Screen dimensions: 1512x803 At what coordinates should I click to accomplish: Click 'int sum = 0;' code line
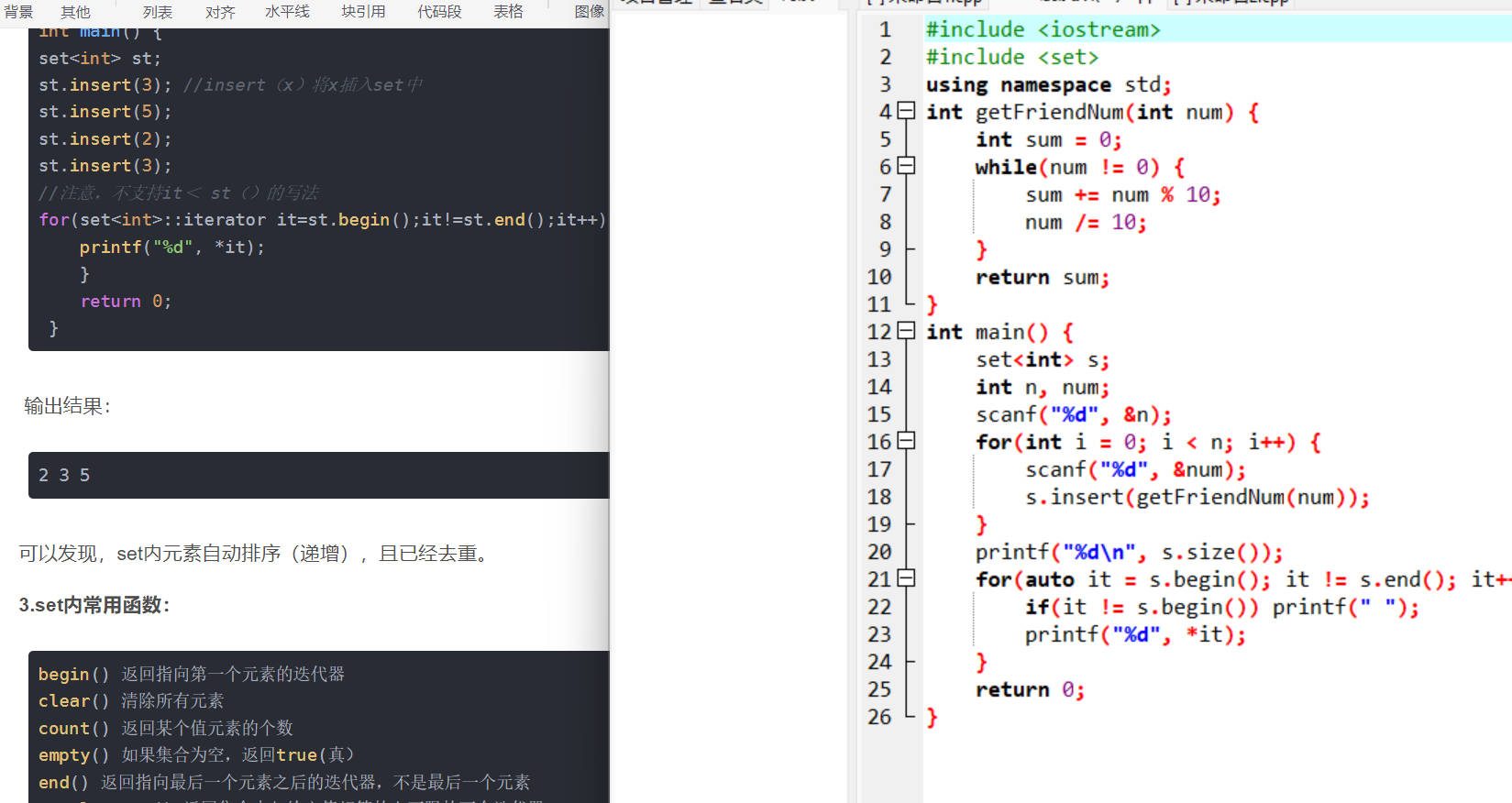[x=1048, y=139]
